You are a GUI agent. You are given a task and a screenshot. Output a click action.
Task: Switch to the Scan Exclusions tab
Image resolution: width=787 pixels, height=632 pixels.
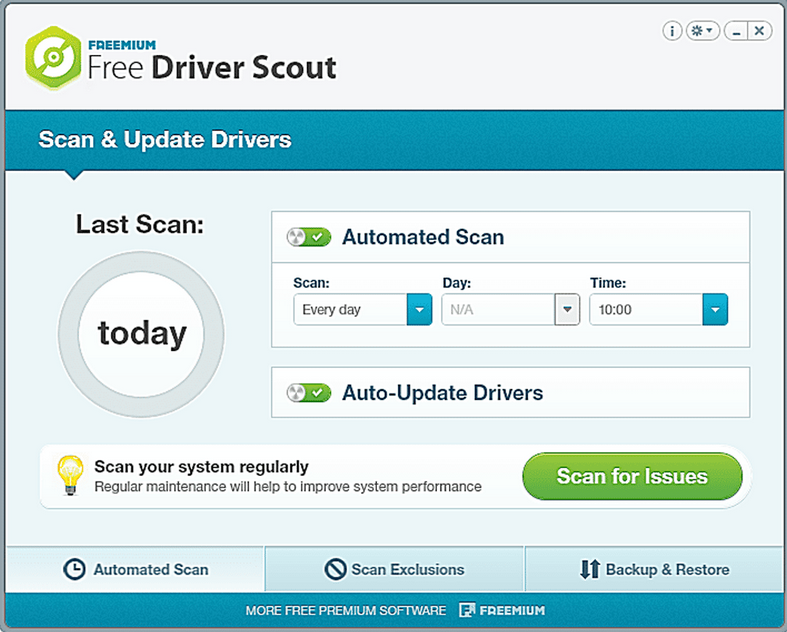point(395,569)
